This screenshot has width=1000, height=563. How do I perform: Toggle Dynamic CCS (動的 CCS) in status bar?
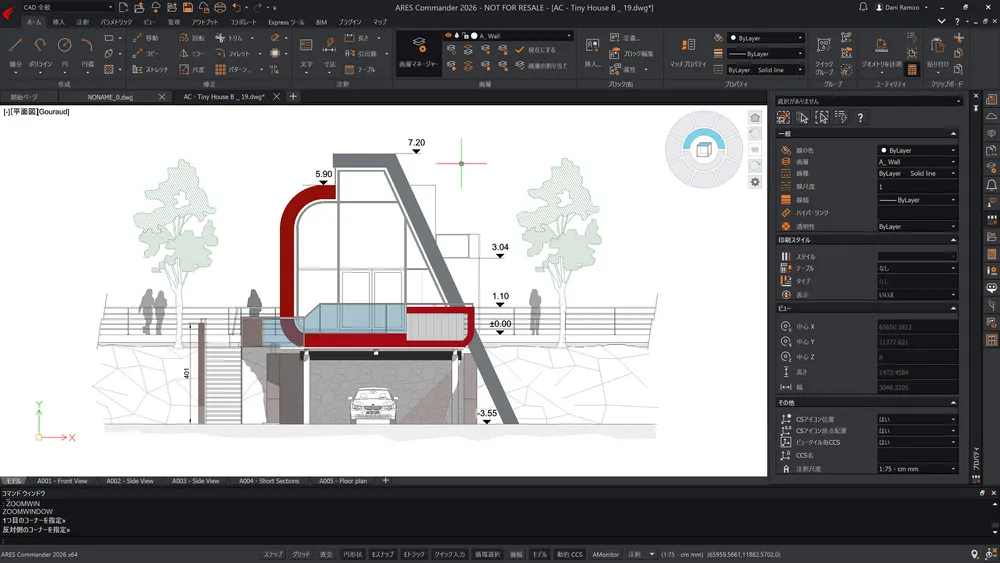570,555
